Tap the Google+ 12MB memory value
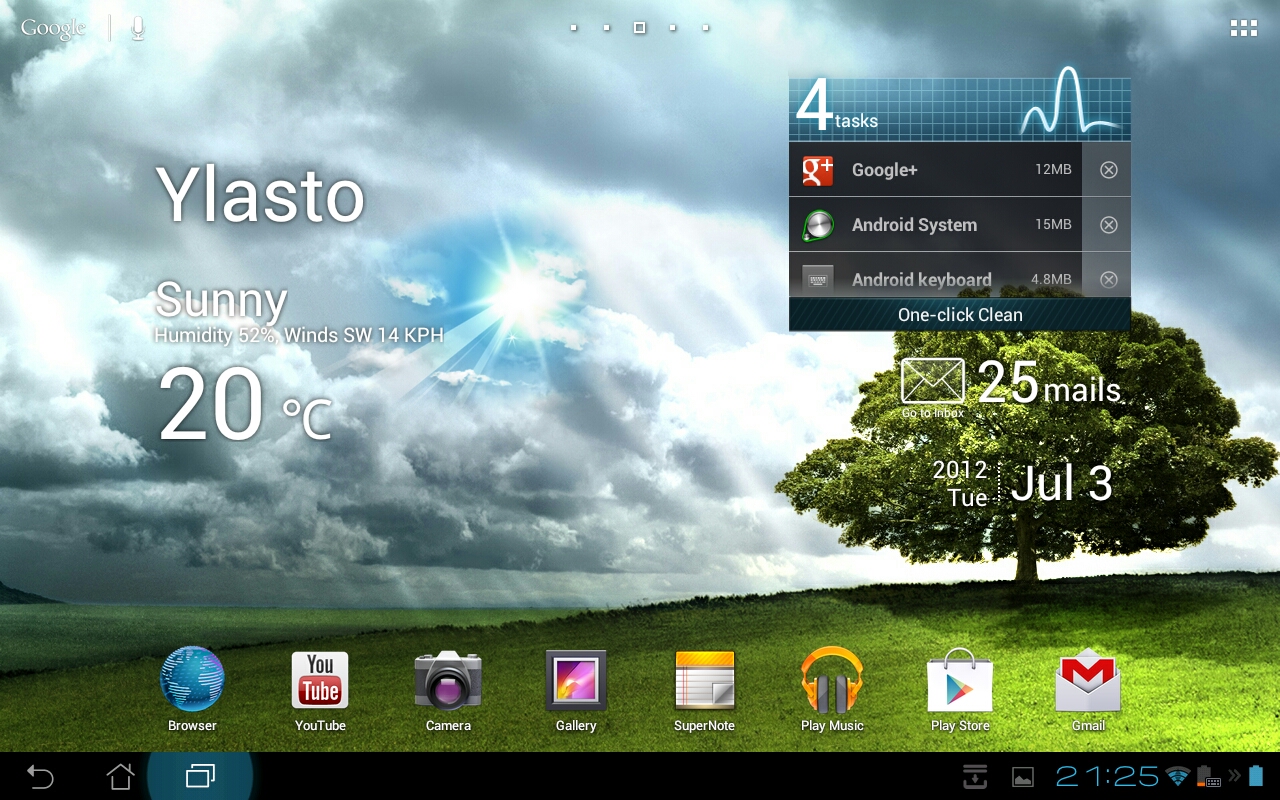Image resolution: width=1280 pixels, height=800 pixels. coord(1053,170)
